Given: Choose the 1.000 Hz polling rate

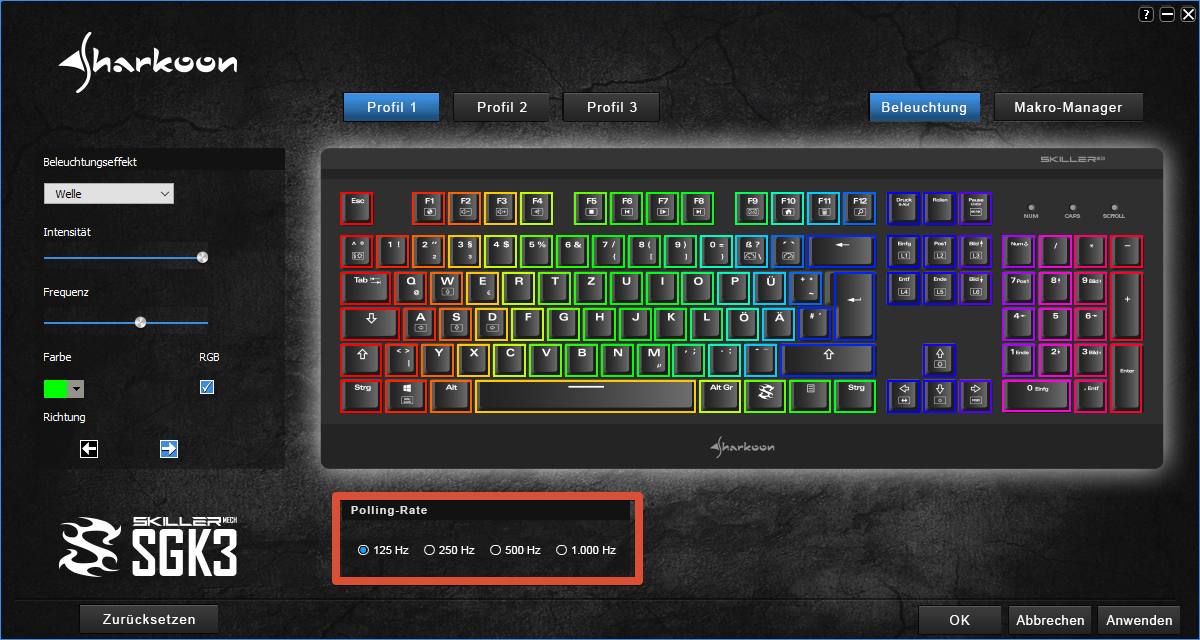Looking at the screenshot, I should pos(586,550).
